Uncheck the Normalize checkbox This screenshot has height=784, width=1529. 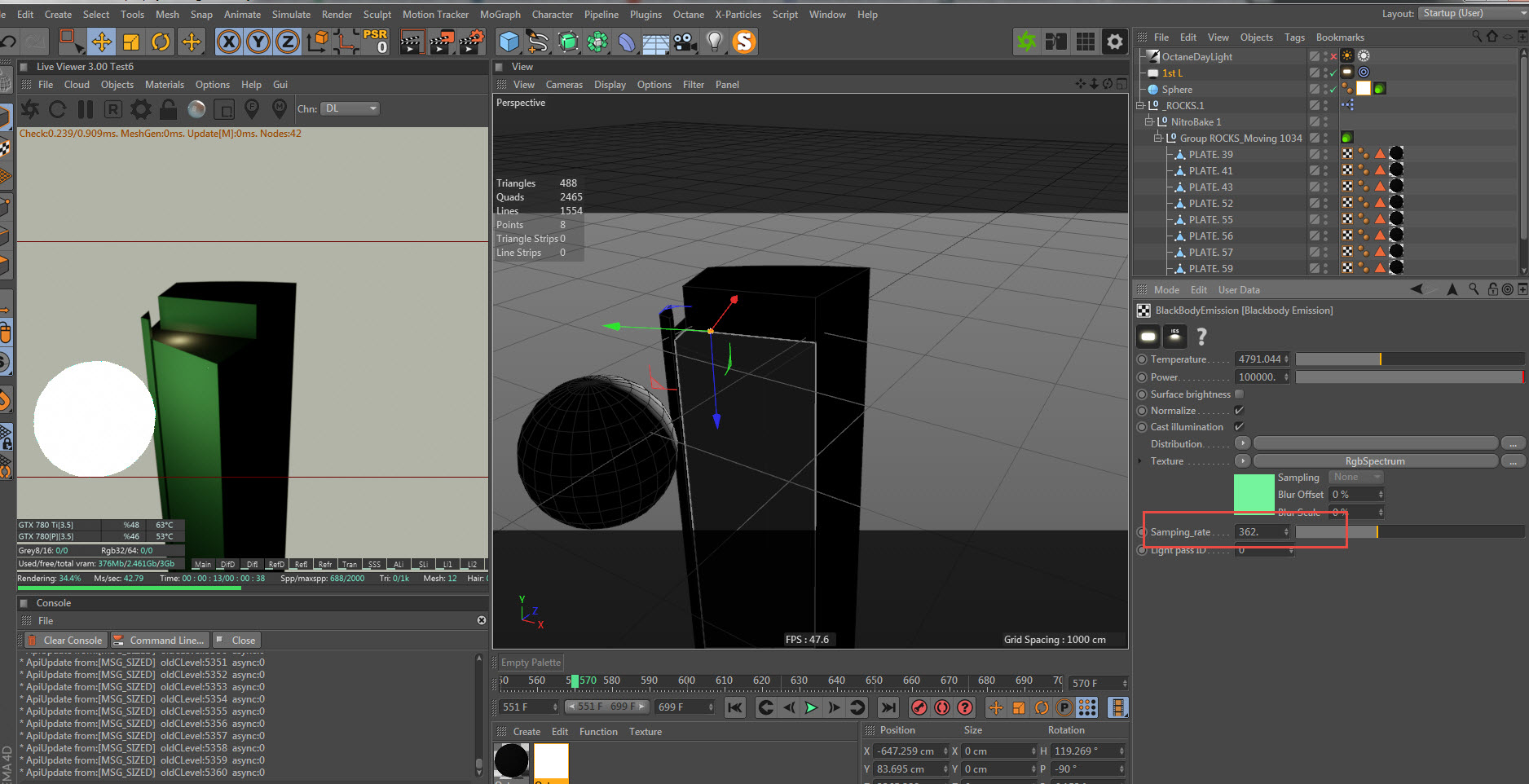coord(1239,411)
